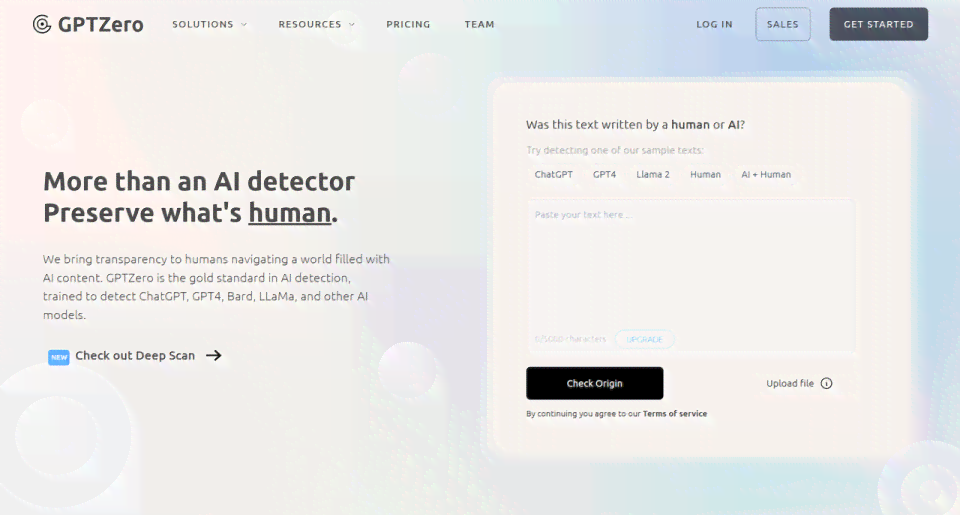
Task: Select the AI + Human sample text
Action: coord(766,175)
